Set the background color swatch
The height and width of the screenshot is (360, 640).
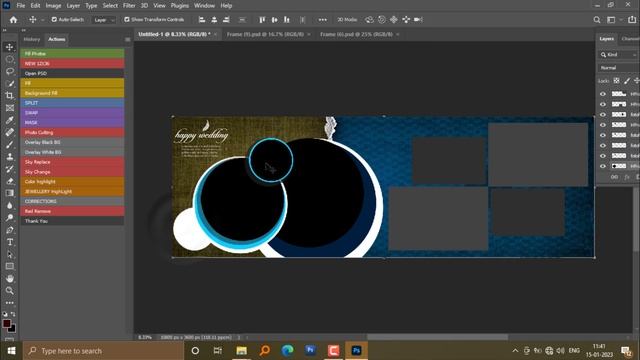[x=13, y=329]
